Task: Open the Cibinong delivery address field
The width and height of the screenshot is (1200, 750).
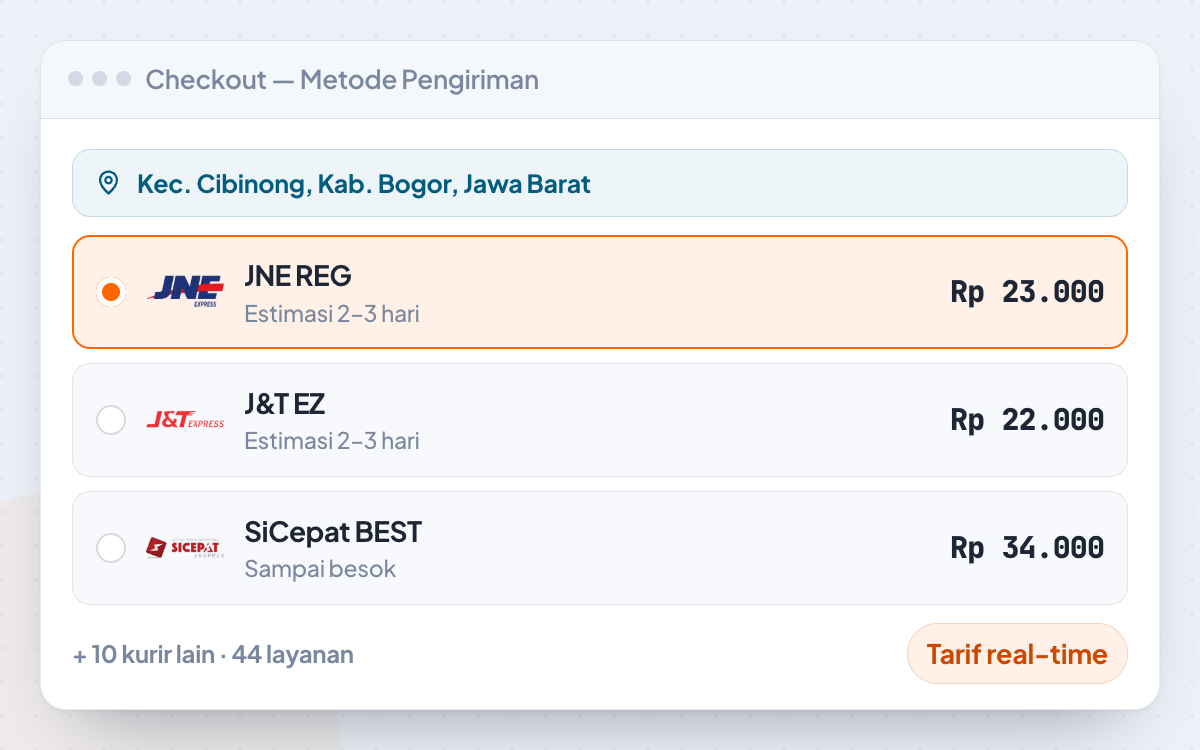Action: 600,183
